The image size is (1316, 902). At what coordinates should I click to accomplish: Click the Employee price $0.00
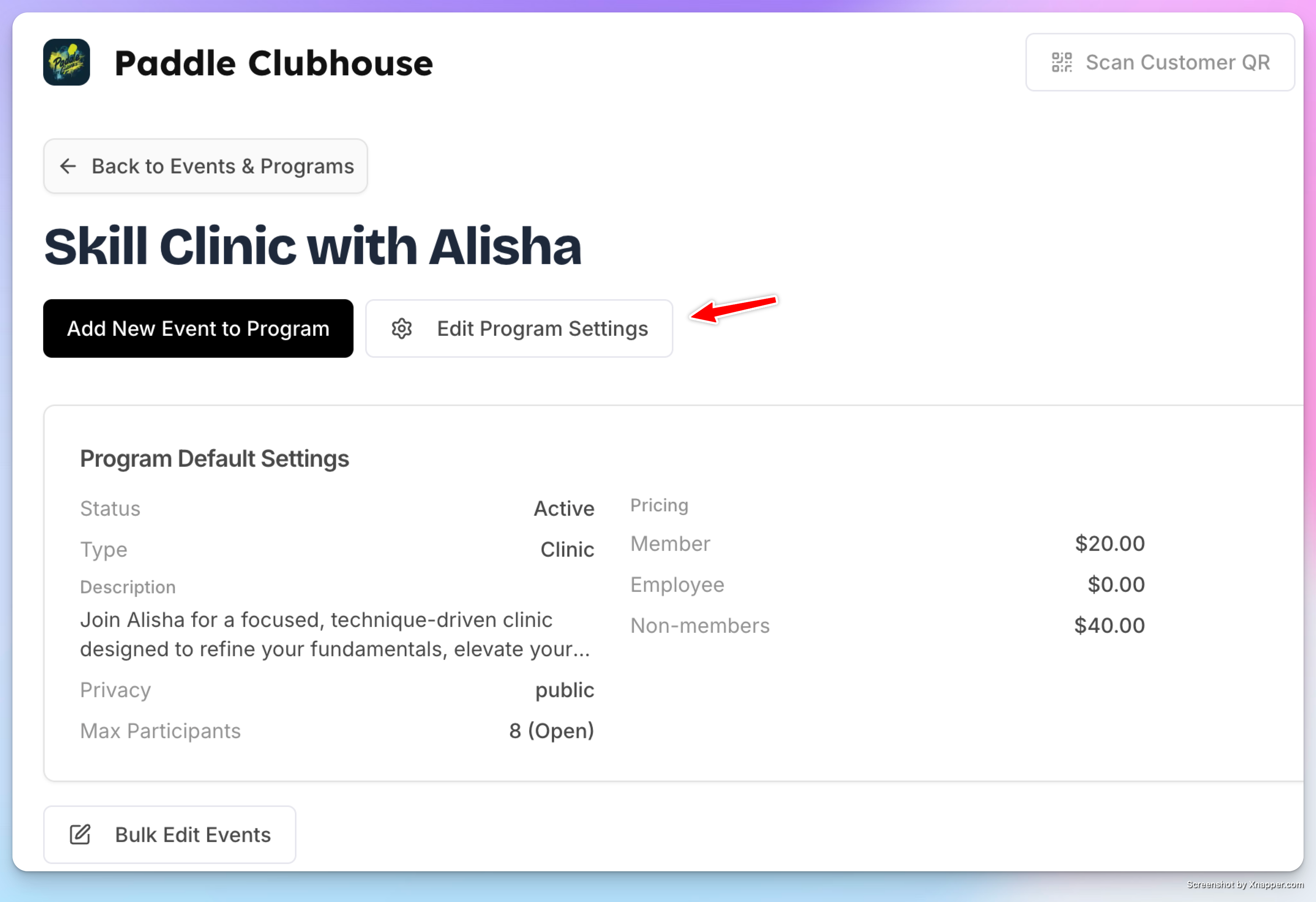coord(1116,585)
